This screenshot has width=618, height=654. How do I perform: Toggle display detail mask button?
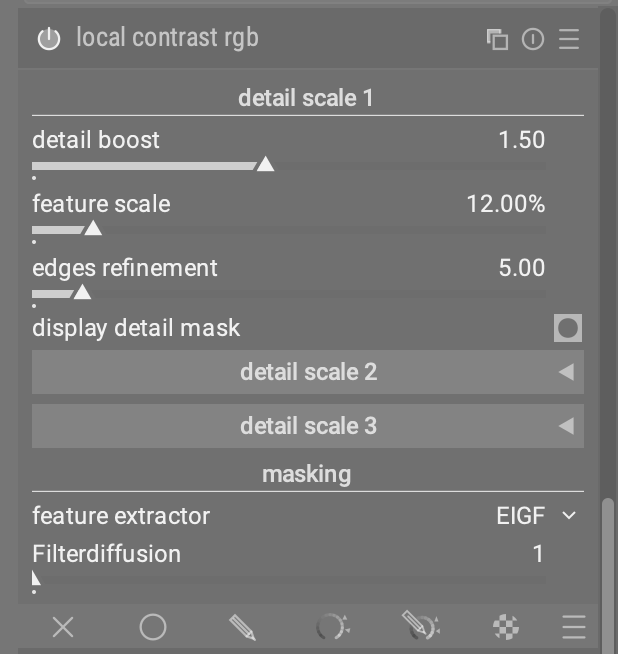[568, 328]
